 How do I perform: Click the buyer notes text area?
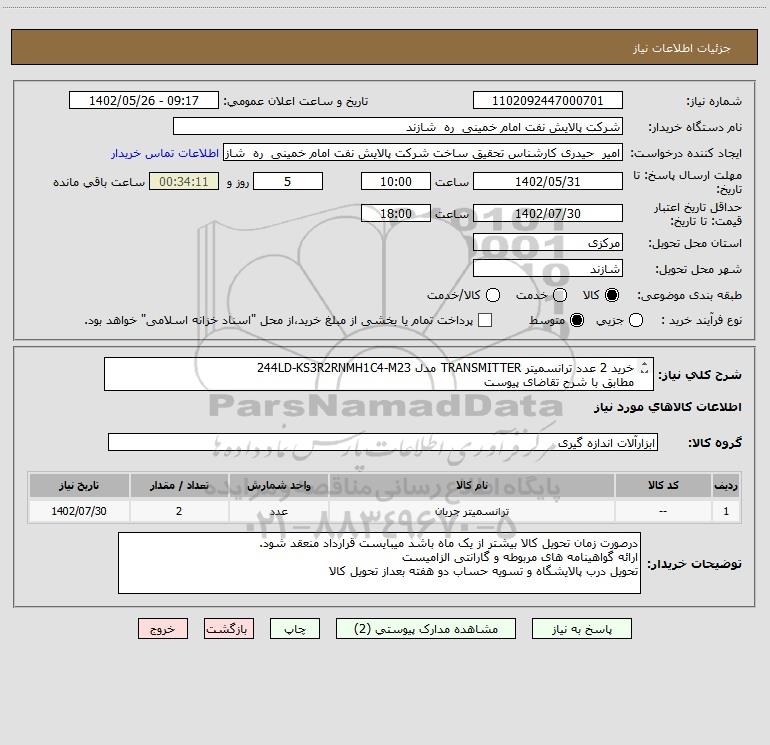pos(379,563)
